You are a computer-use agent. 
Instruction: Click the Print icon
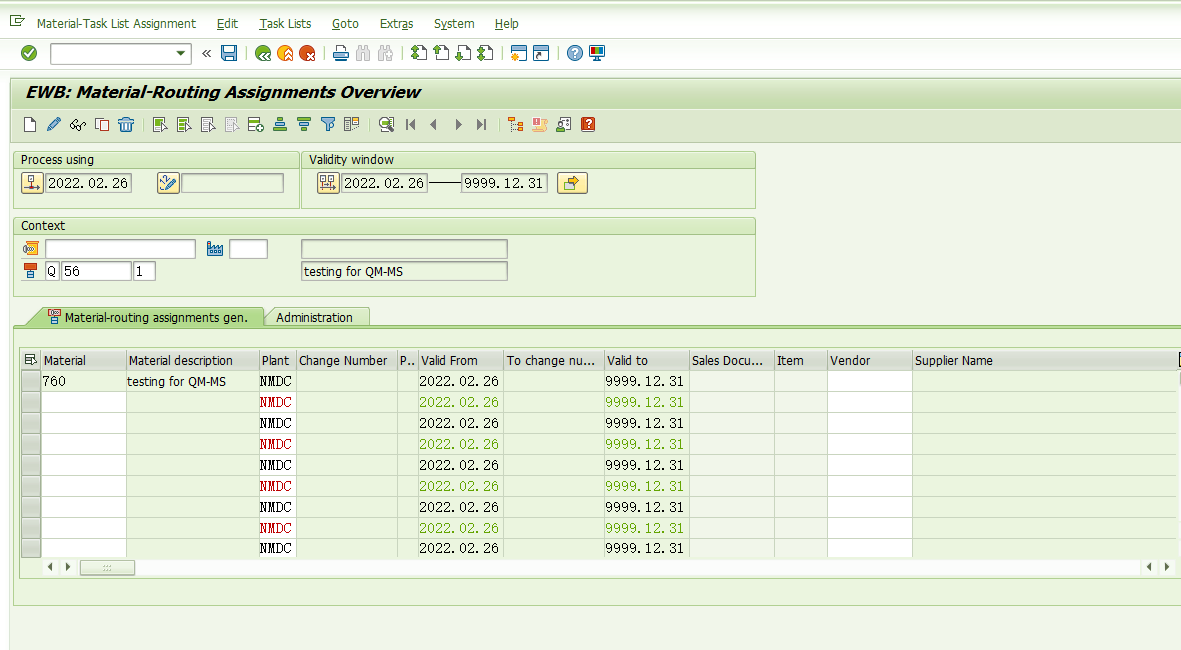(340, 53)
